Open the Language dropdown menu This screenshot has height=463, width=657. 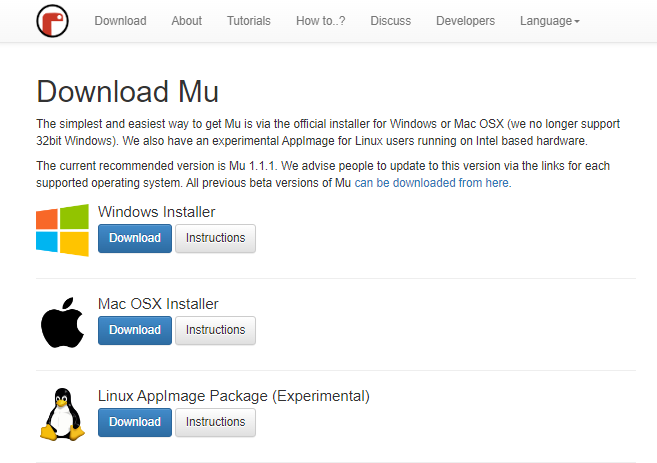point(549,21)
